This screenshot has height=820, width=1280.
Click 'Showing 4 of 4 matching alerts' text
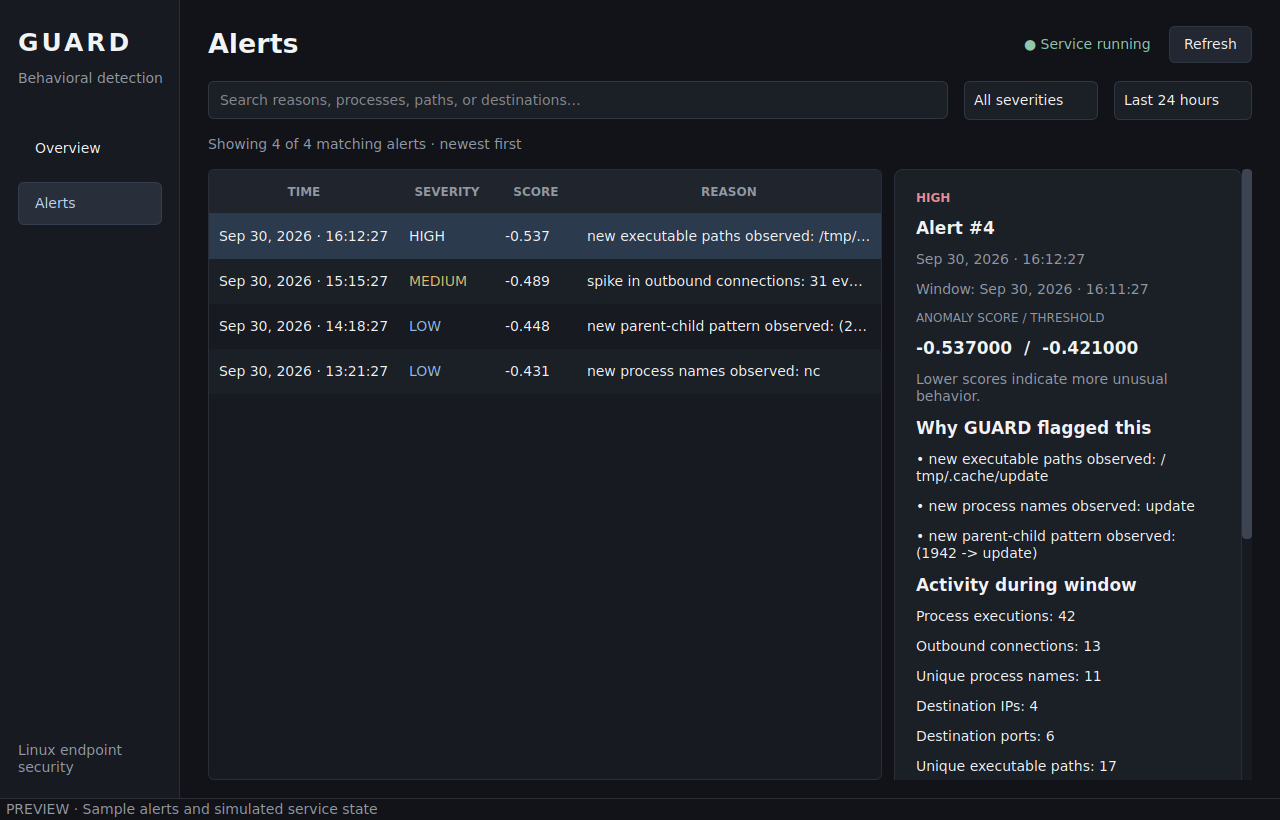pos(364,144)
